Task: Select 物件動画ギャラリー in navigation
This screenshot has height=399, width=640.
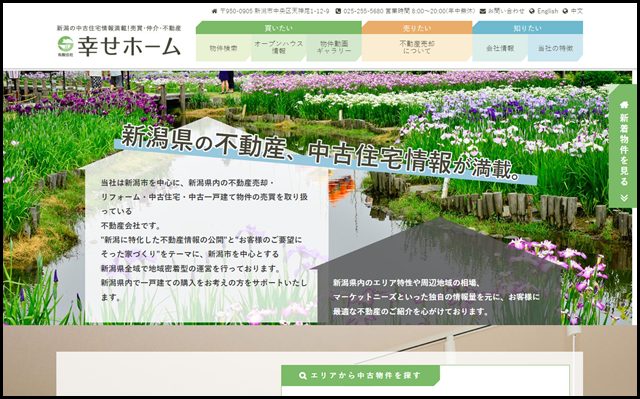Action: click(x=334, y=48)
